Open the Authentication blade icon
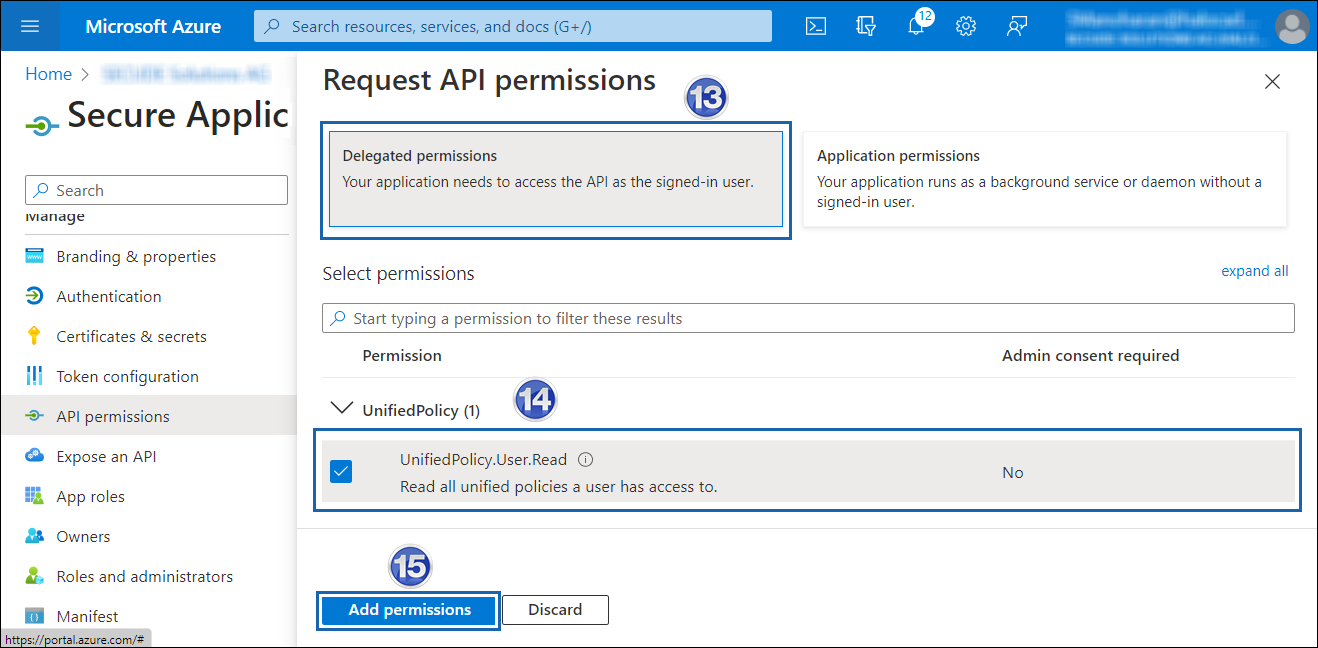 35,296
